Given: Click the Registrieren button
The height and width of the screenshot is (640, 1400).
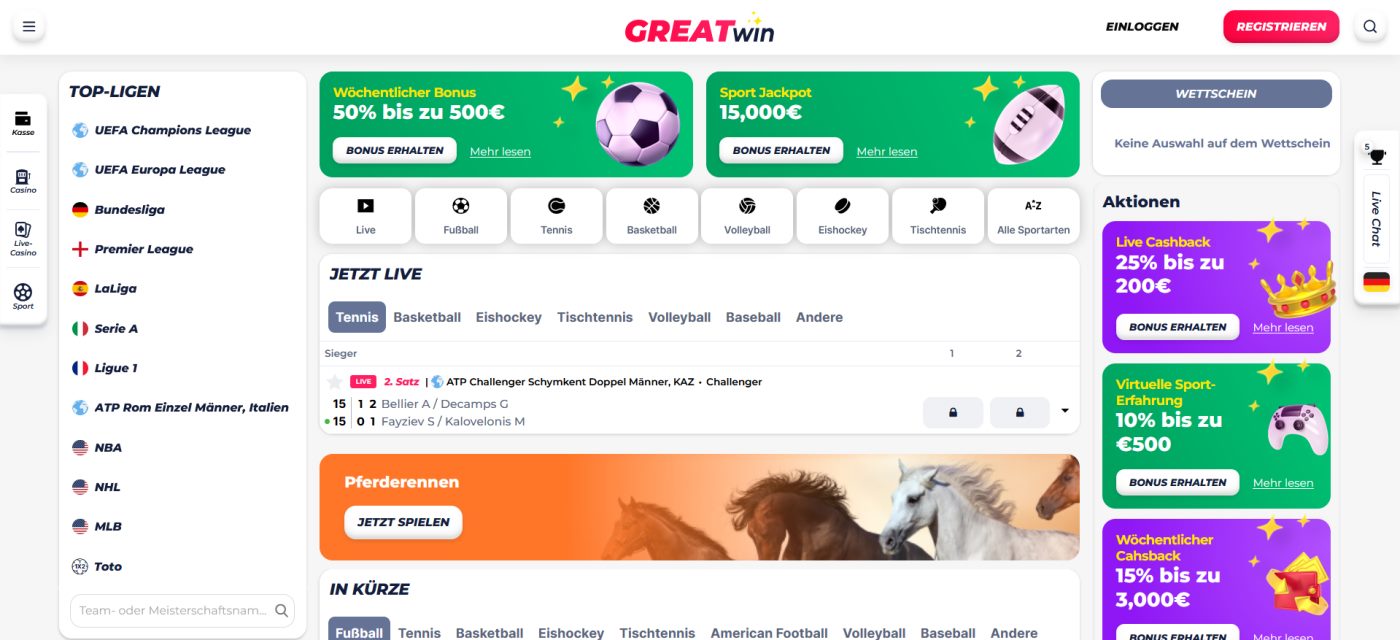Looking at the screenshot, I should point(1281,27).
